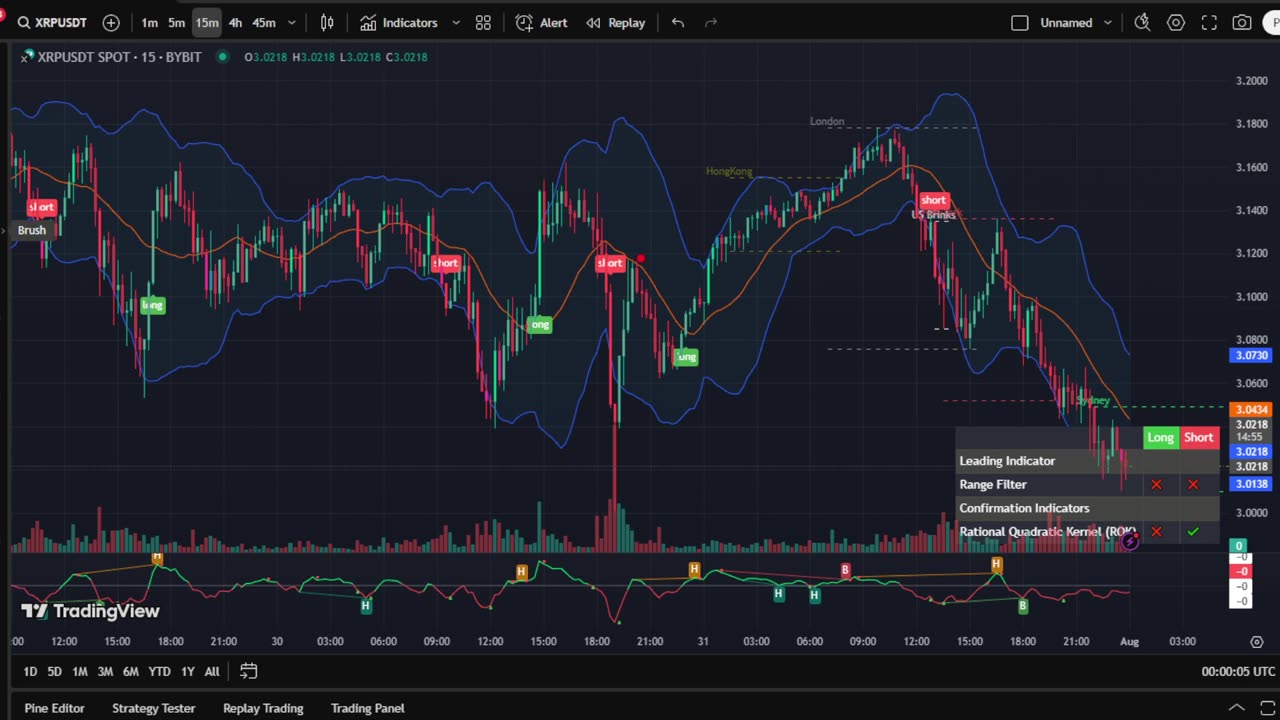Screen dimensions: 1280x720
Task: Select the 15m timeframe
Action: pyautogui.click(x=206, y=22)
